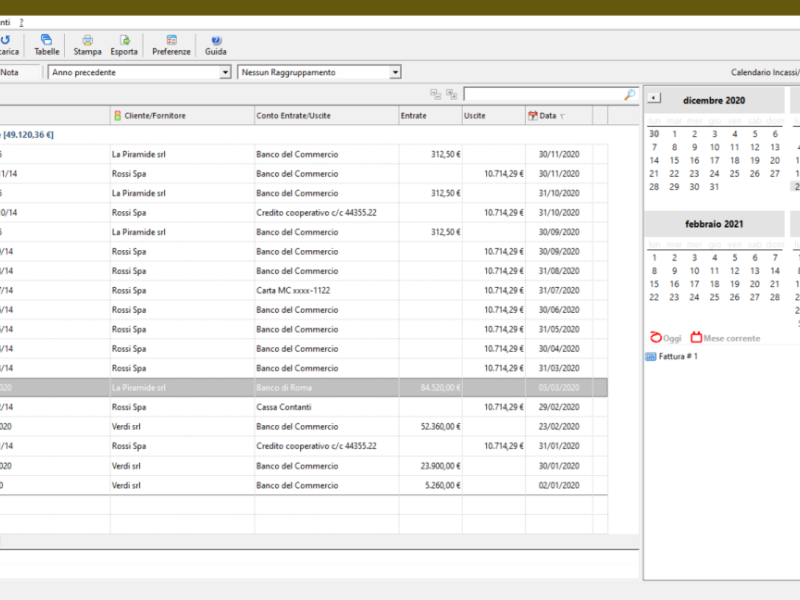Sort by Entrate column header

click(431, 115)
